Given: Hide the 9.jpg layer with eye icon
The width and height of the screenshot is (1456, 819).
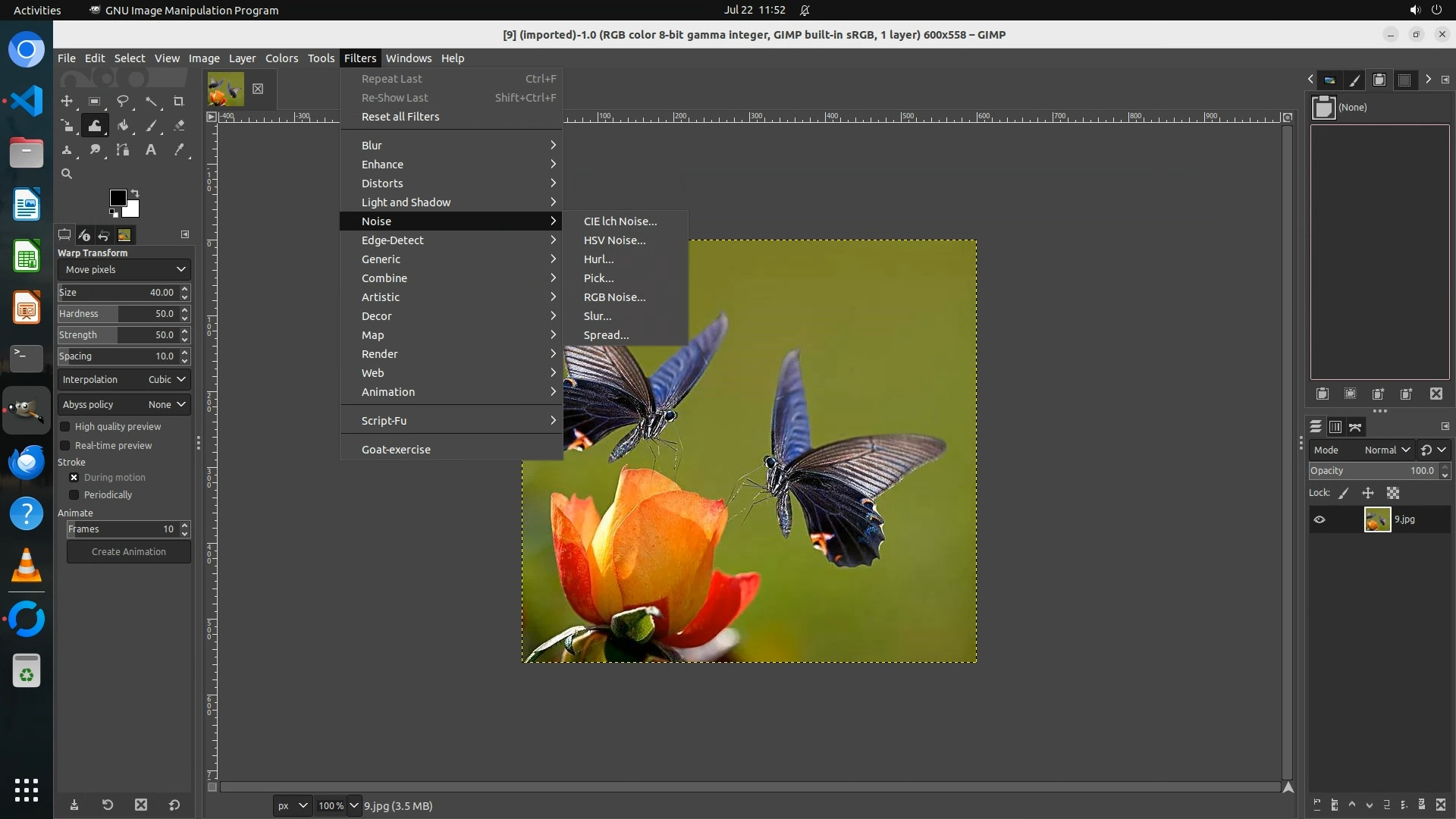Looking at the screenshot, I should pyautogui.click(x=1319, y=519).
